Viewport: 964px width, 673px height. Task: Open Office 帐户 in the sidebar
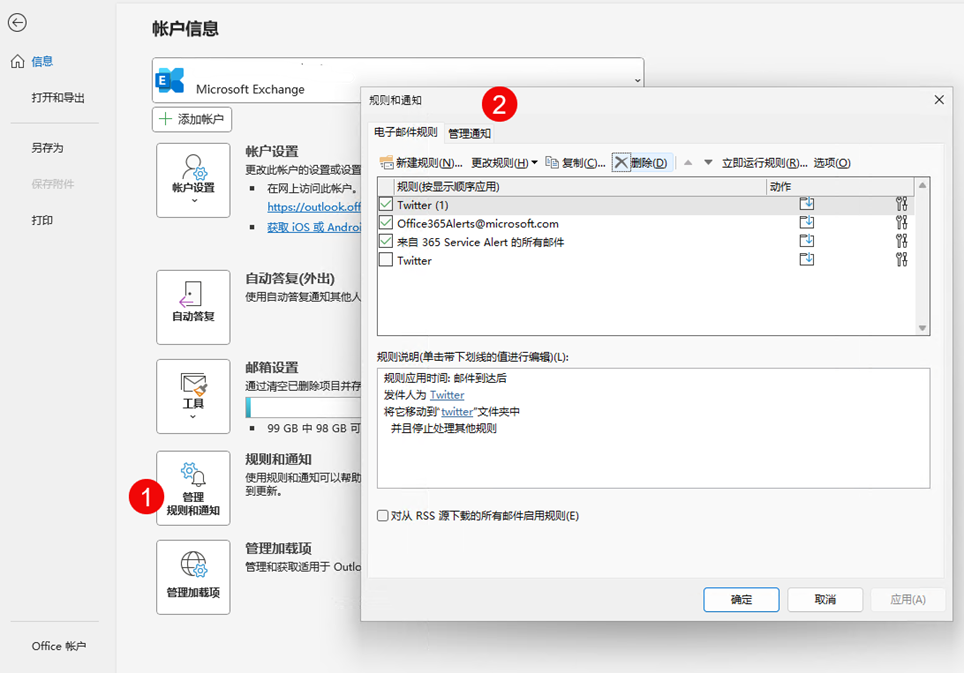[58, 646]
